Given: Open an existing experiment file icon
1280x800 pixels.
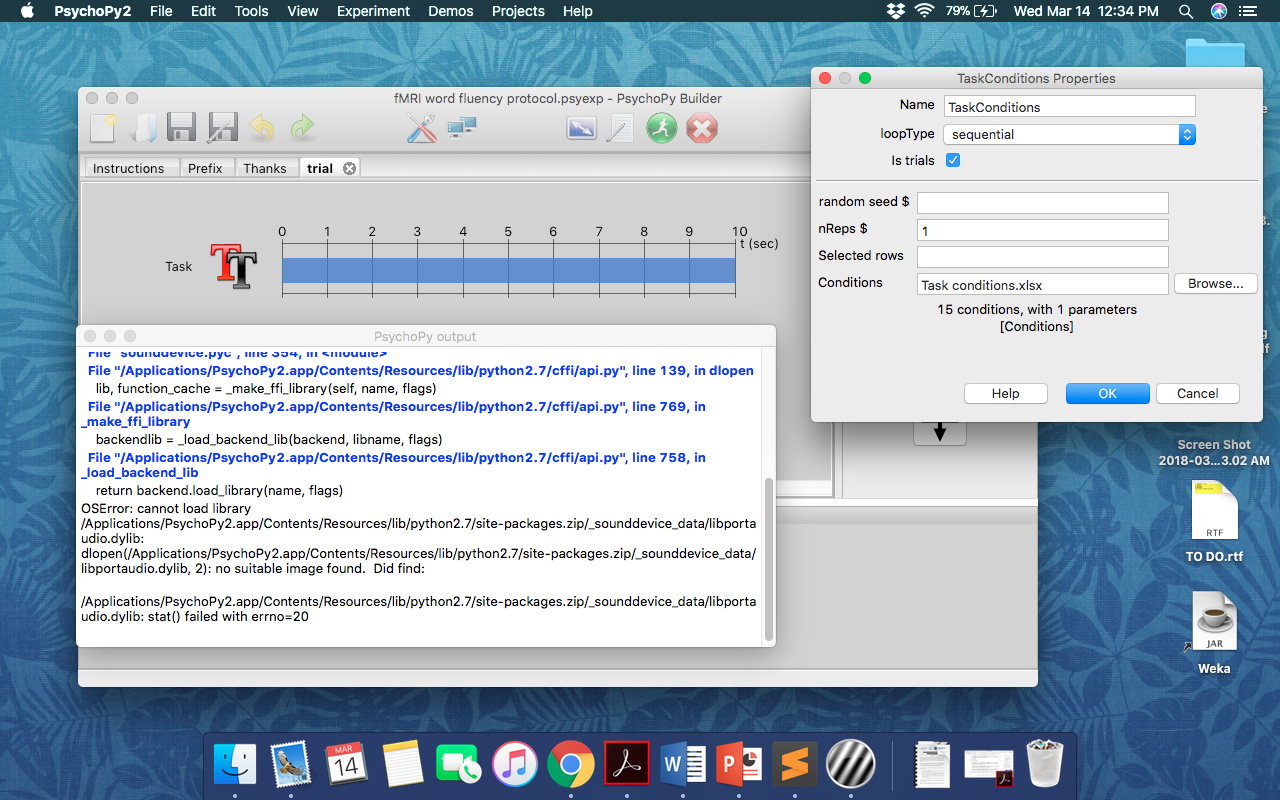Looking at the screenshot, I should (144, 128).
